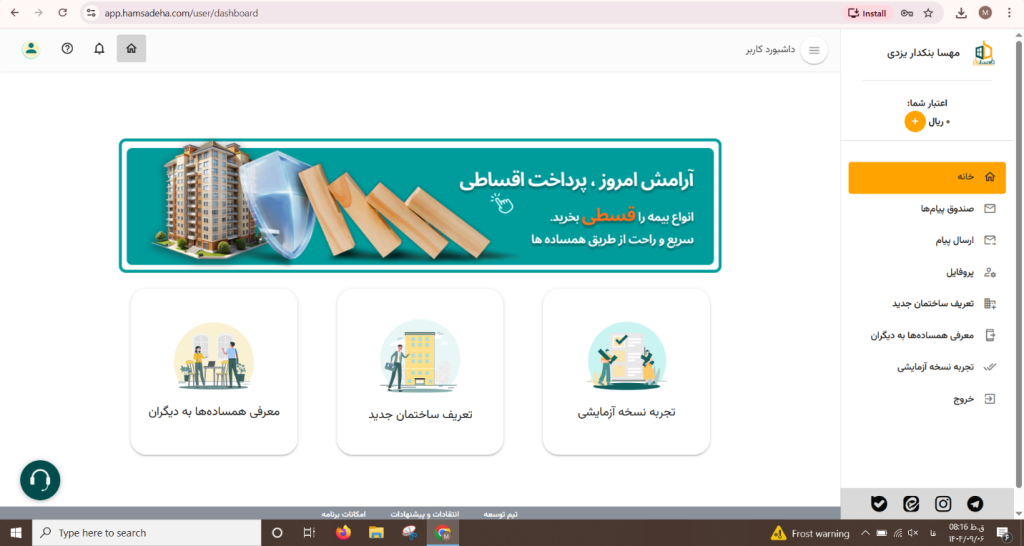Viewport: 1024px width, 546px height.
Task: Click the تعریف ساختمان جدید card label
Action: tap(420, 415)
